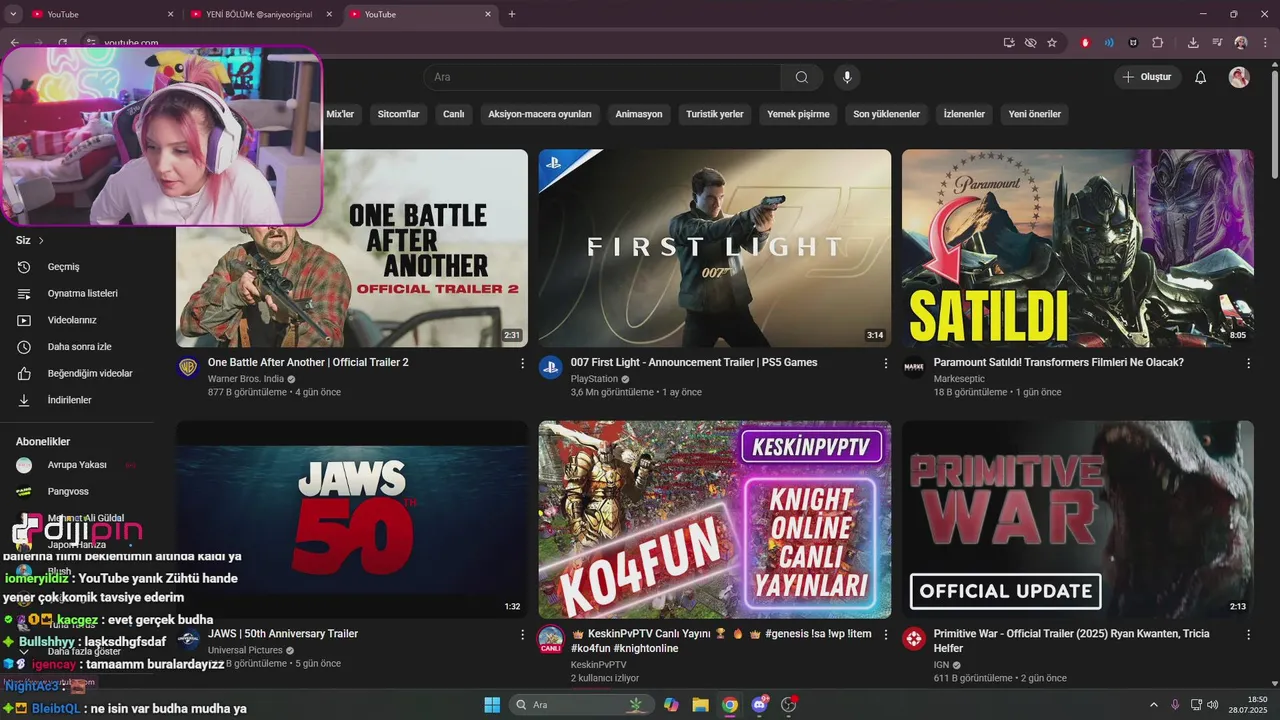This screenshot has width=1280, height=720.
Task: Open Primitive War Official Trailer title
Action: tap(1072, 641)
